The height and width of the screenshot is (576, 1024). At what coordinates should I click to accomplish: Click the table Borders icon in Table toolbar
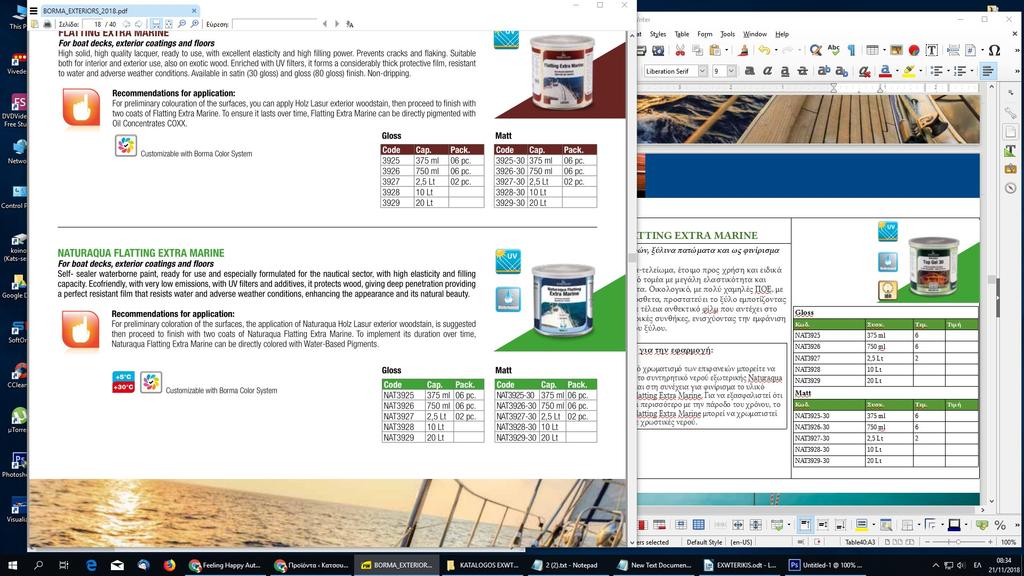907,525
